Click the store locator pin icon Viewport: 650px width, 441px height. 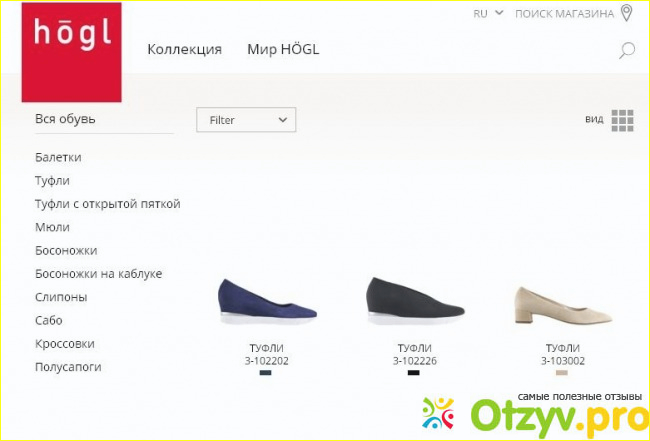point(627,13)
